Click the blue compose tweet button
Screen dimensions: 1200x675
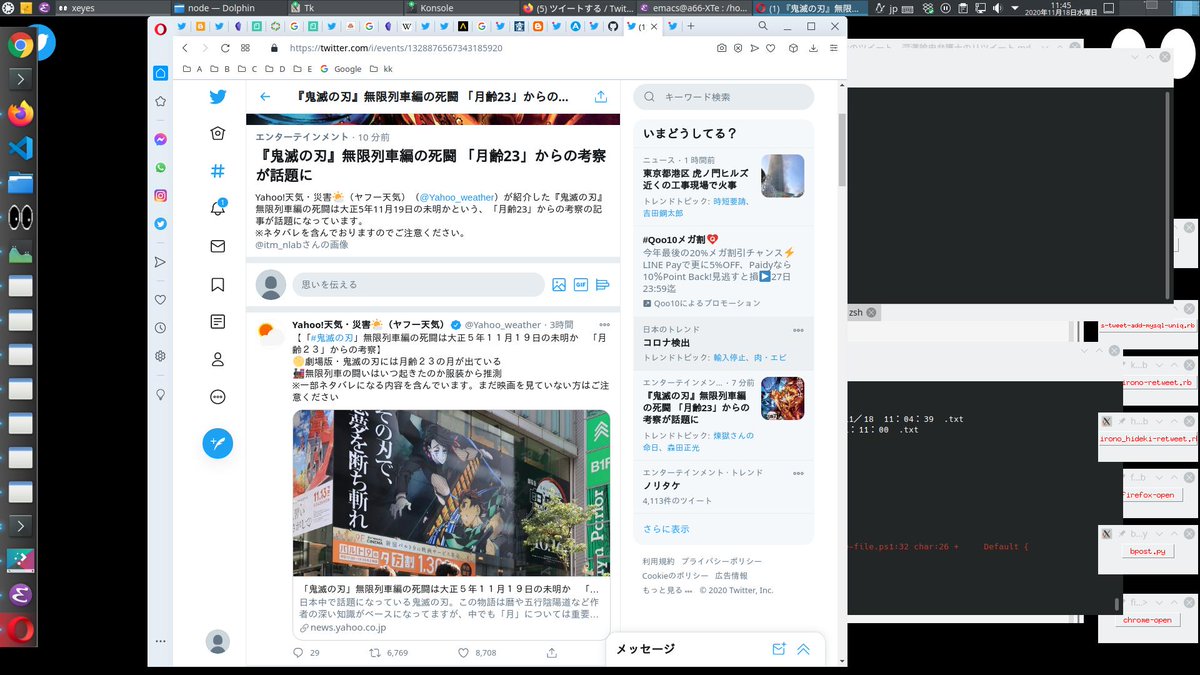[x=217, y=443]
